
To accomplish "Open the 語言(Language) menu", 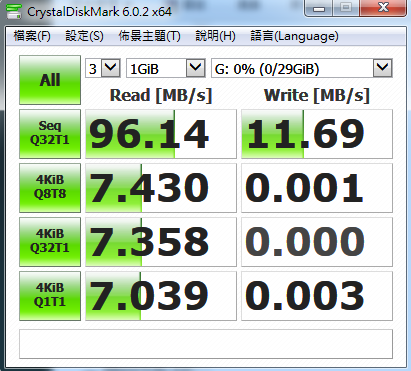I will [294, 36].
